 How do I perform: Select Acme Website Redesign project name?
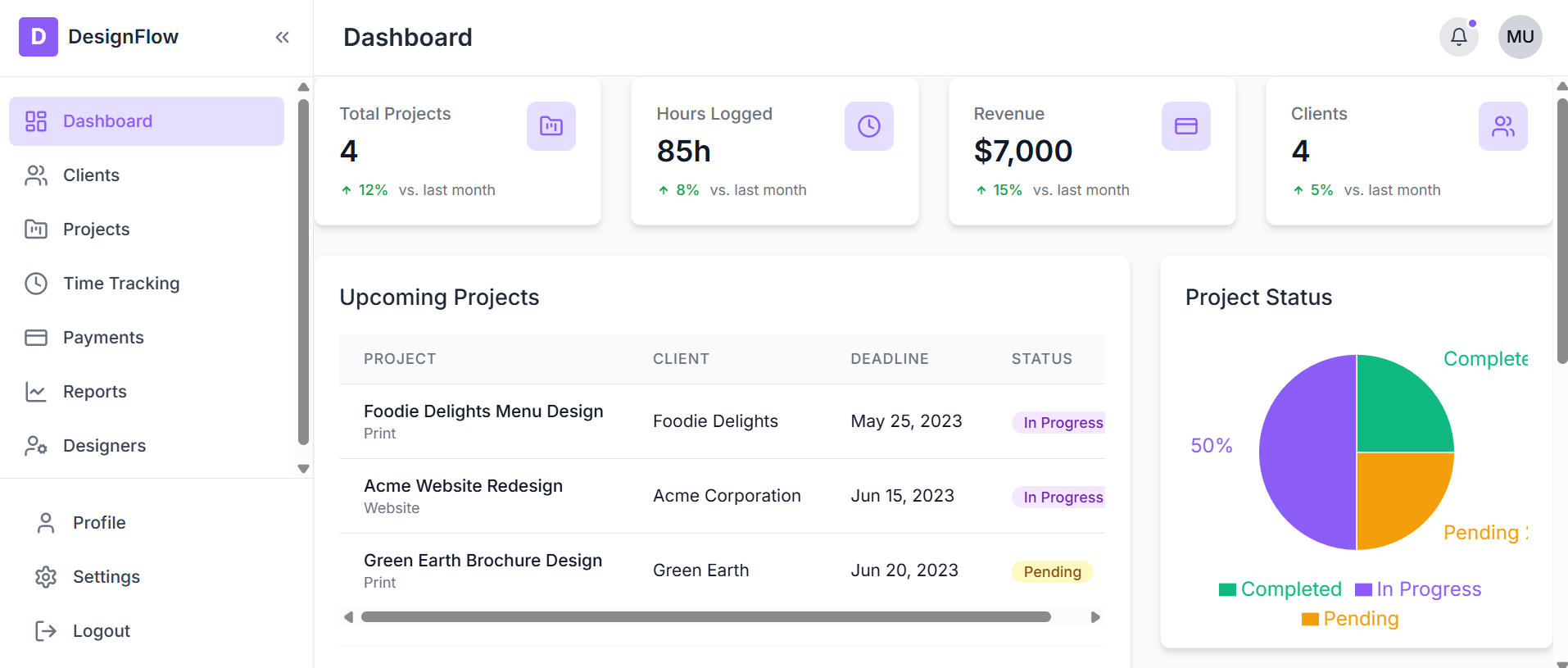pyautogui.click(x=463, y=486)
